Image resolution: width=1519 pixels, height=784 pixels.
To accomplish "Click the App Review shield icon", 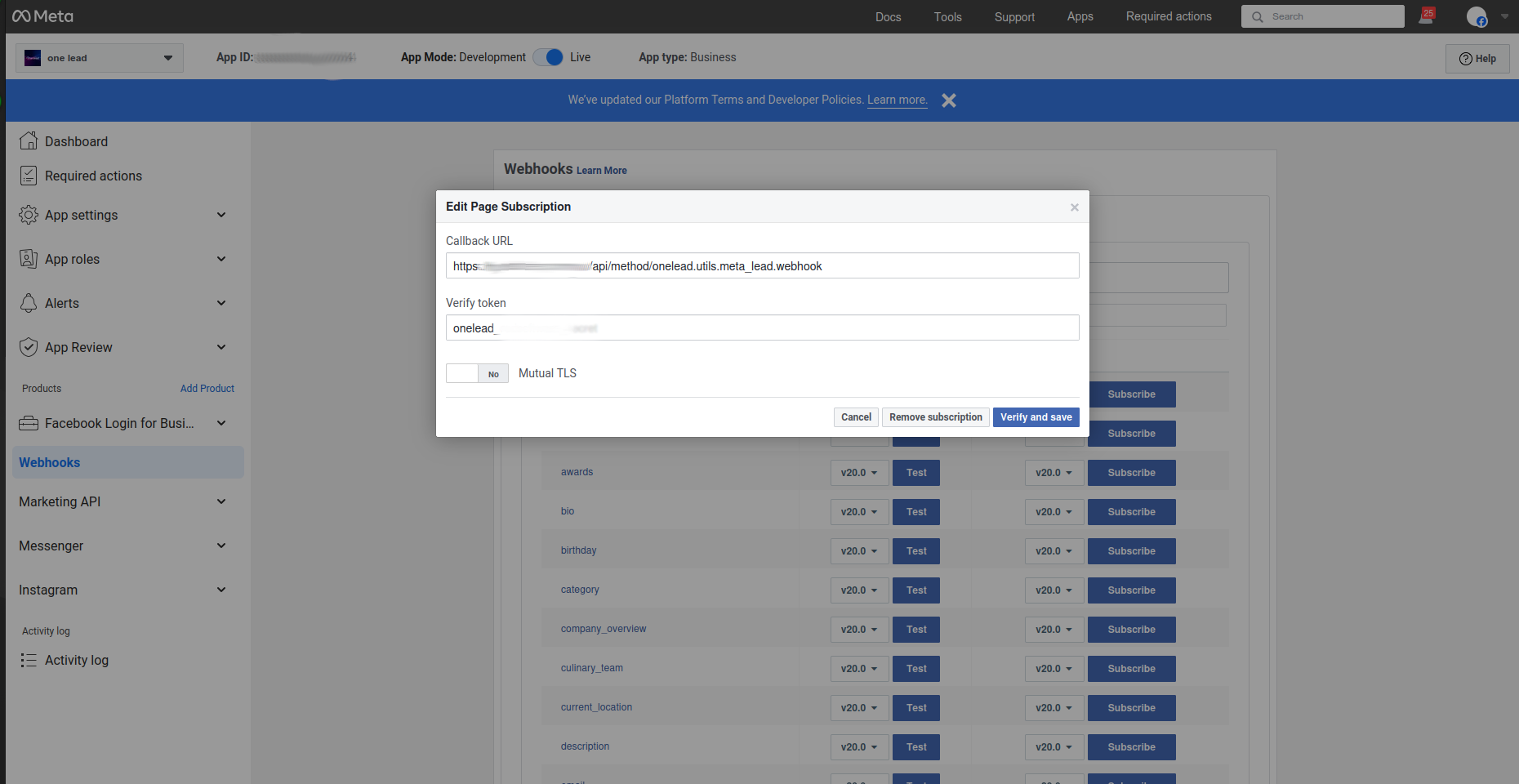I will pos(29,347).
